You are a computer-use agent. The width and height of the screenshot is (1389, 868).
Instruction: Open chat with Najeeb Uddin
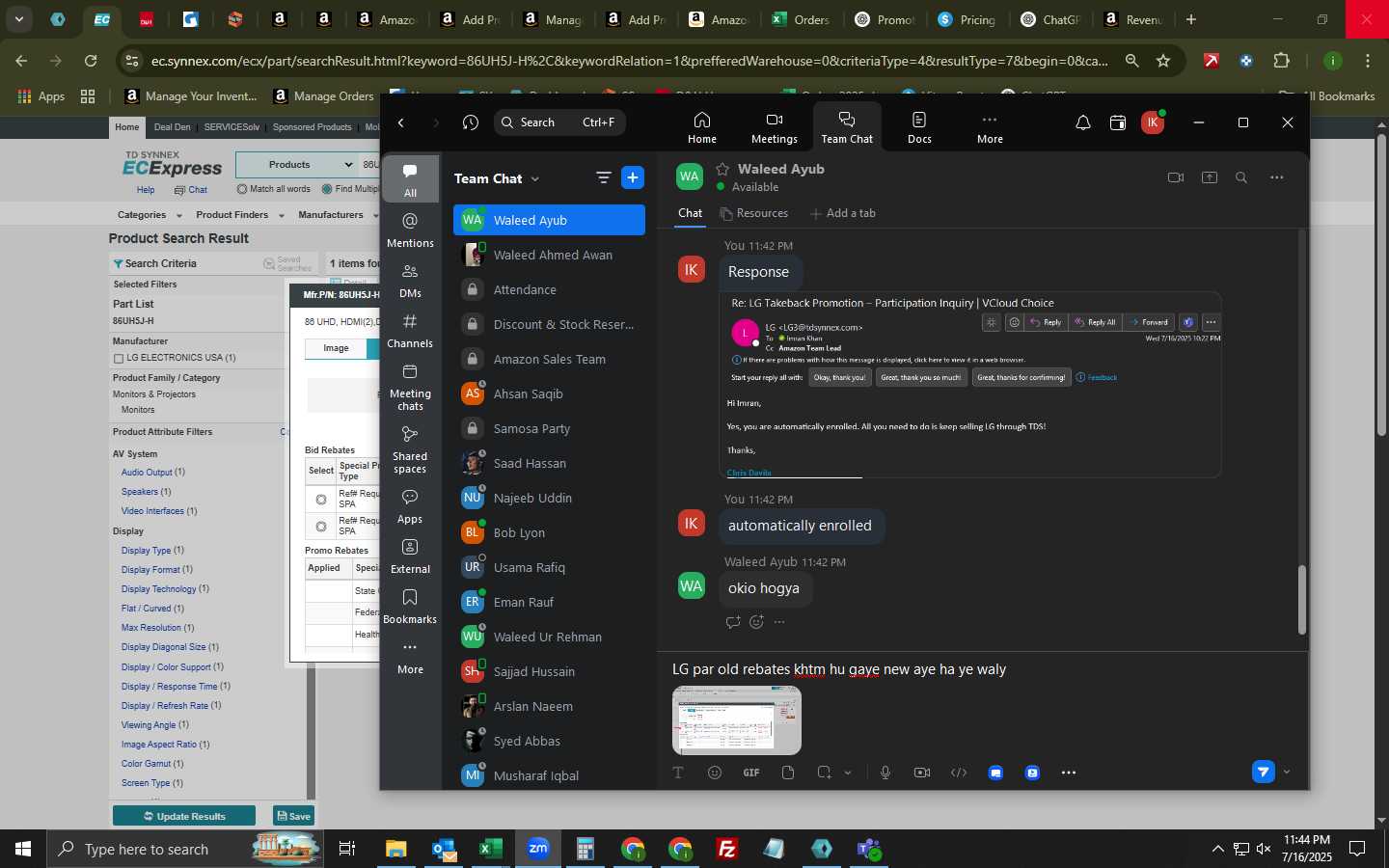point(549,498)
